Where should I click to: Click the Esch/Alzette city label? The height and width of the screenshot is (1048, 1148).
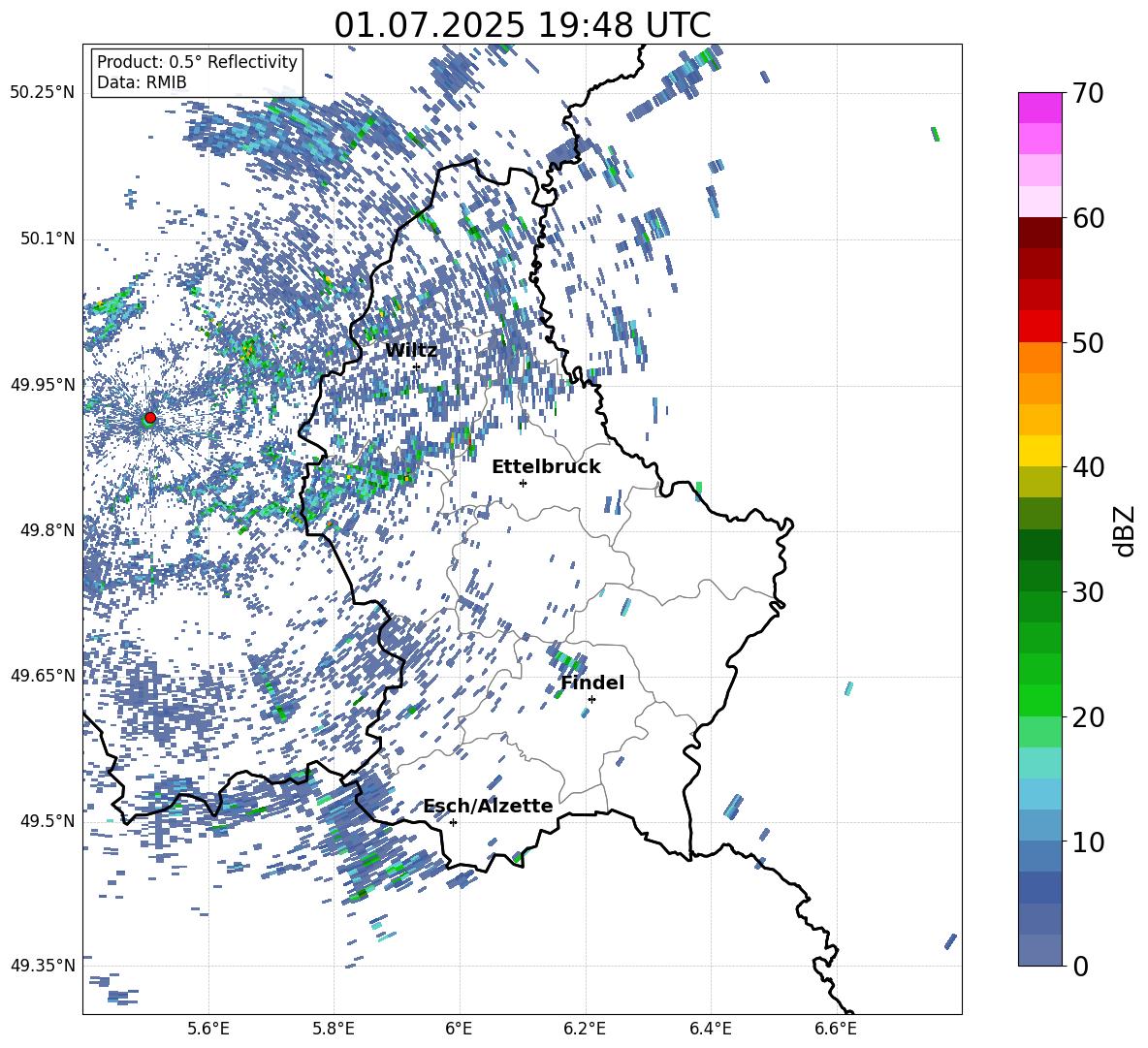click(x=488, y=806)
